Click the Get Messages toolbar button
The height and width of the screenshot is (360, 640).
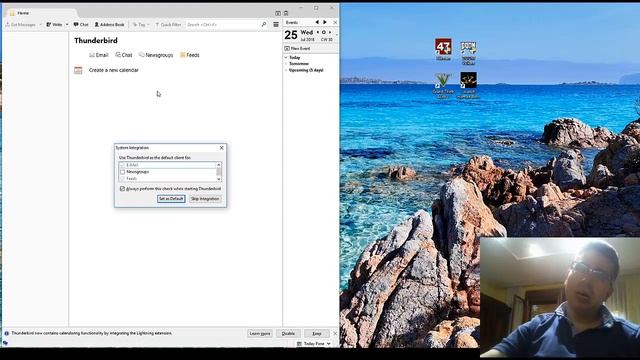tap(20, 25)
